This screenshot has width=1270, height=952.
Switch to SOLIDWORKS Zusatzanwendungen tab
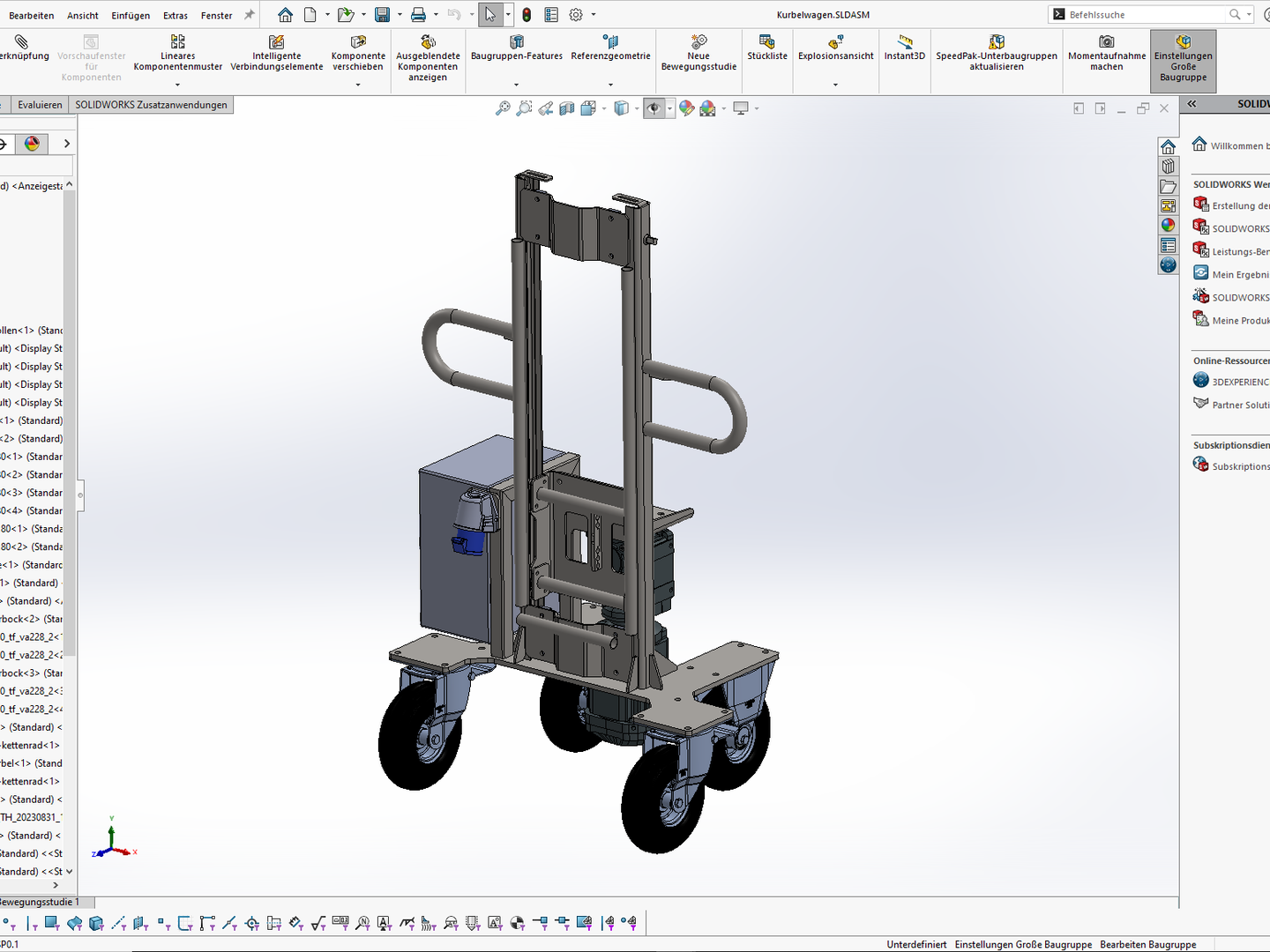[x=151, y=105]
